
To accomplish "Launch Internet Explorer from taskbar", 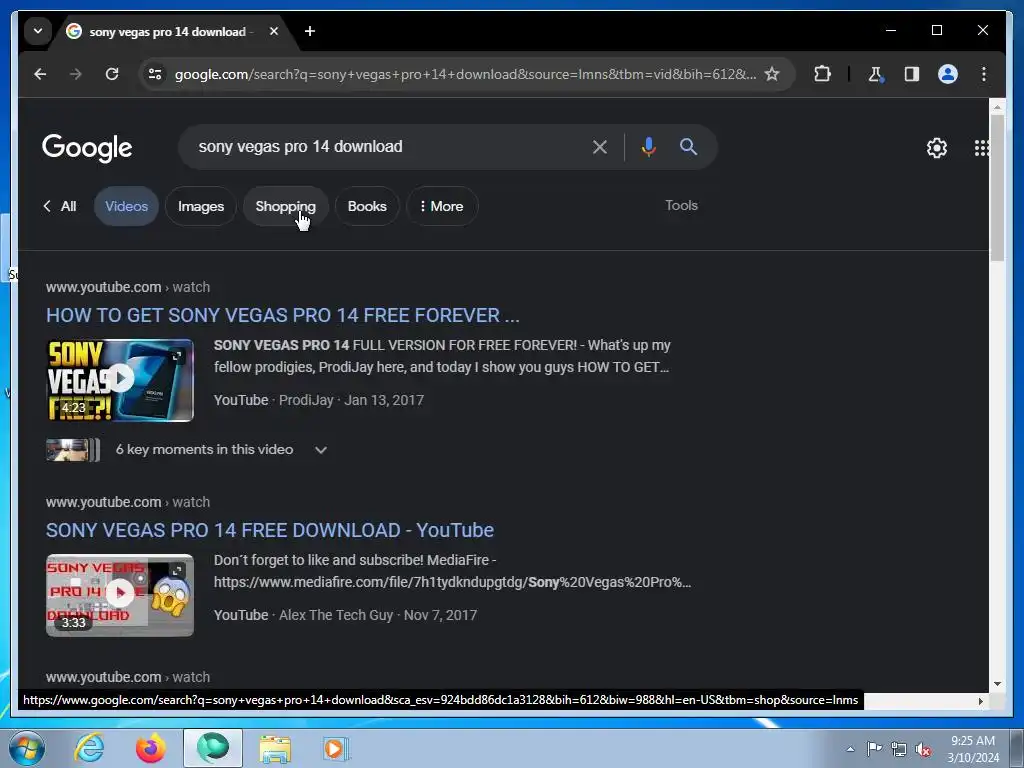I will click(89, 748).
